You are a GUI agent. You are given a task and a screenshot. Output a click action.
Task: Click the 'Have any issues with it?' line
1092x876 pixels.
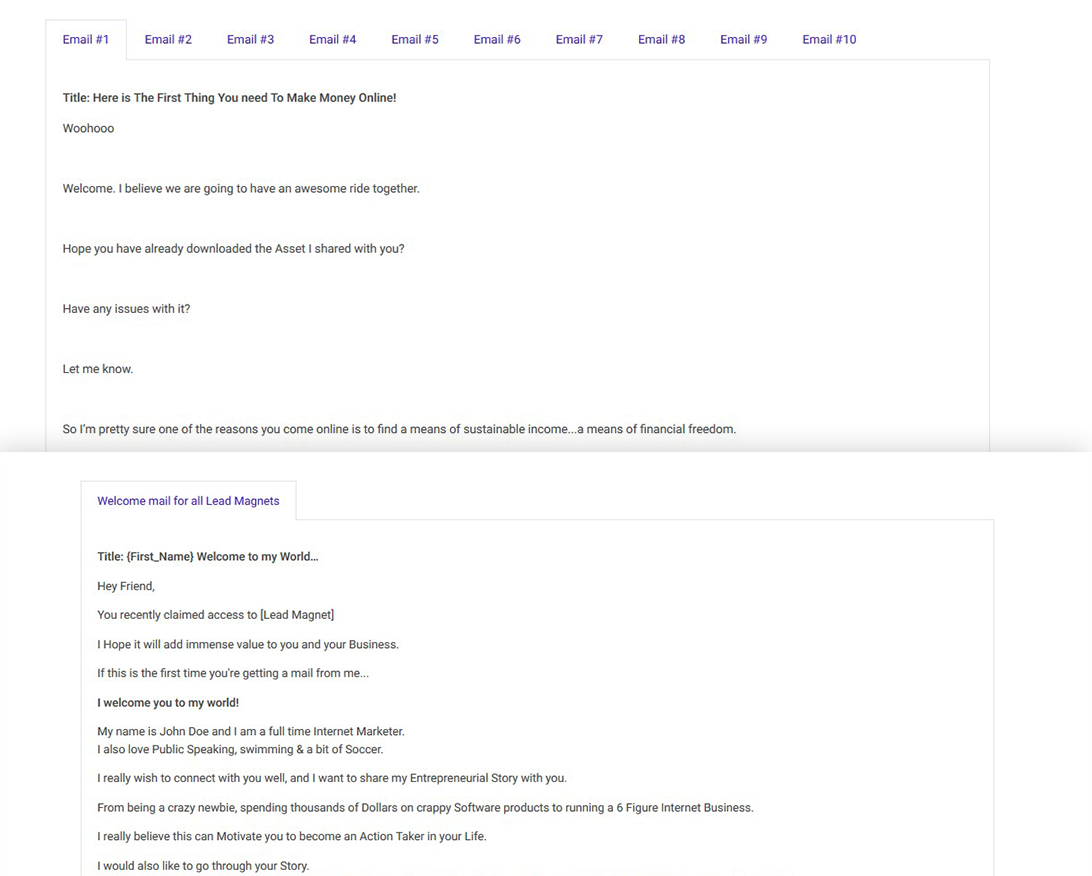[x=126, y=309]
